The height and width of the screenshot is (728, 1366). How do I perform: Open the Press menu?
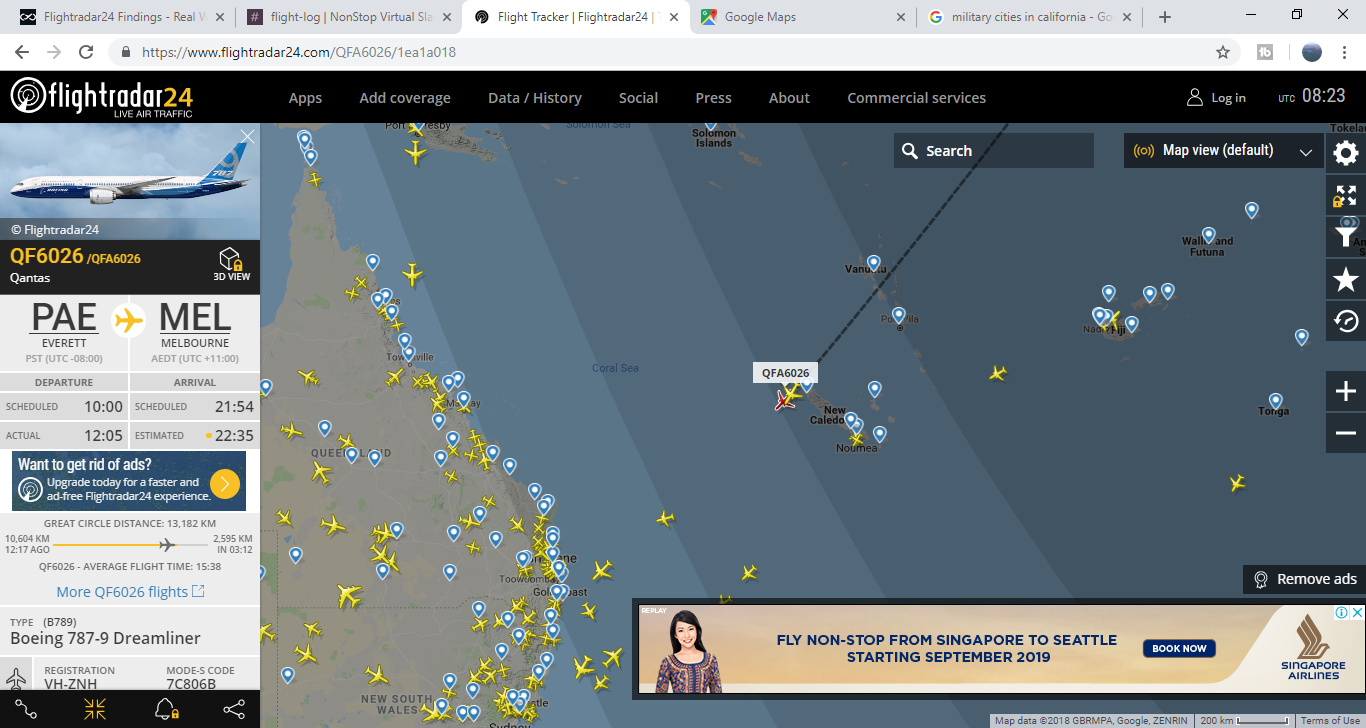tap(713, 98)
